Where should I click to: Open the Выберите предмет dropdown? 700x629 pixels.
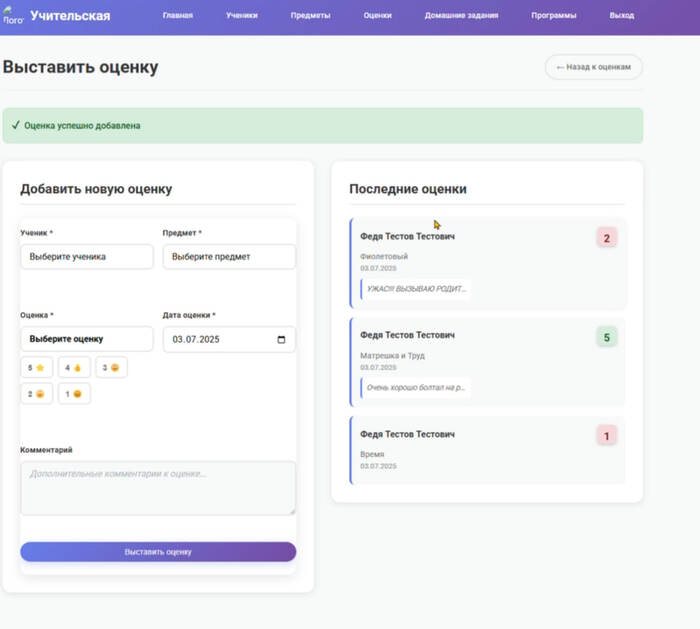(229, 257)
